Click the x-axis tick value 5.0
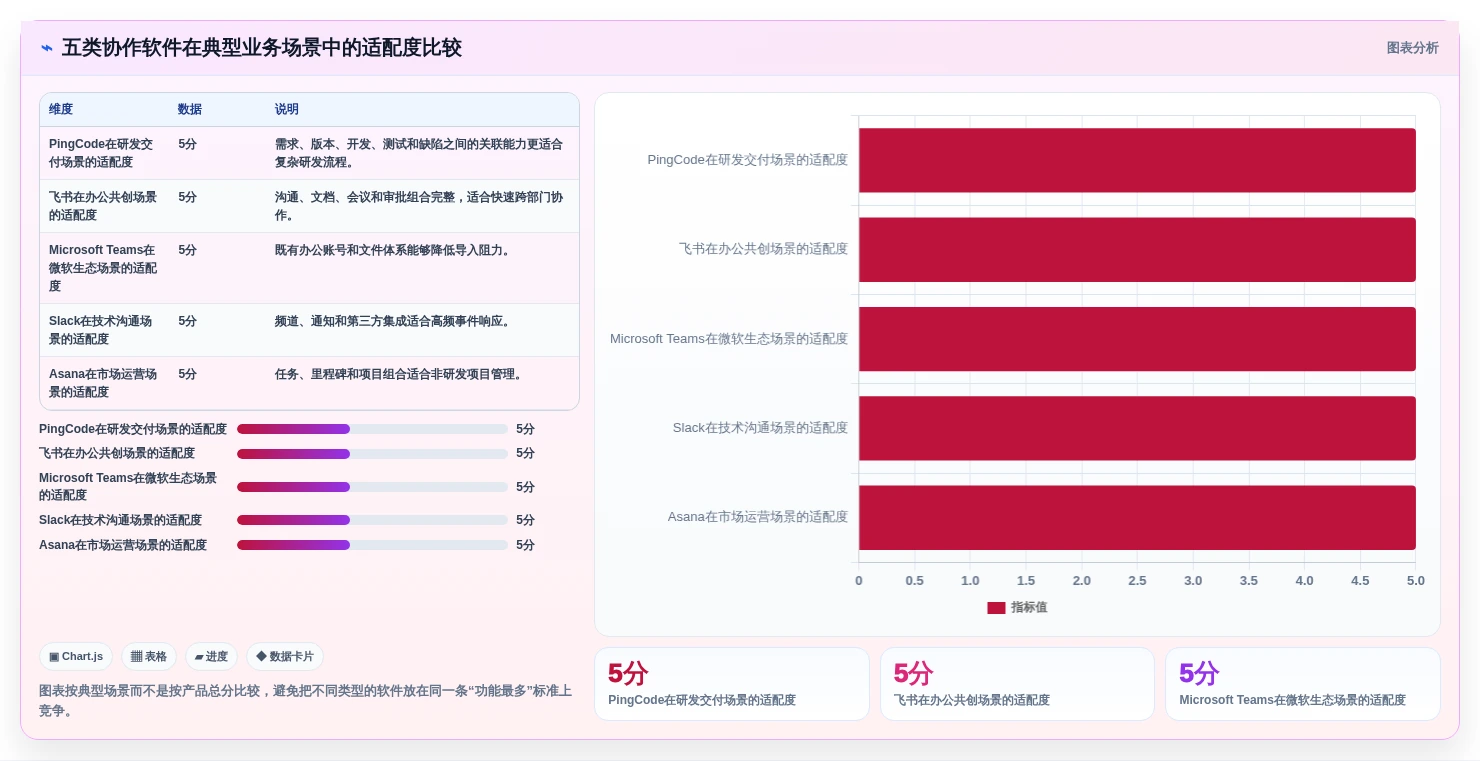This screenshot has height=761, width=1480. click(x=1415, y=581)
